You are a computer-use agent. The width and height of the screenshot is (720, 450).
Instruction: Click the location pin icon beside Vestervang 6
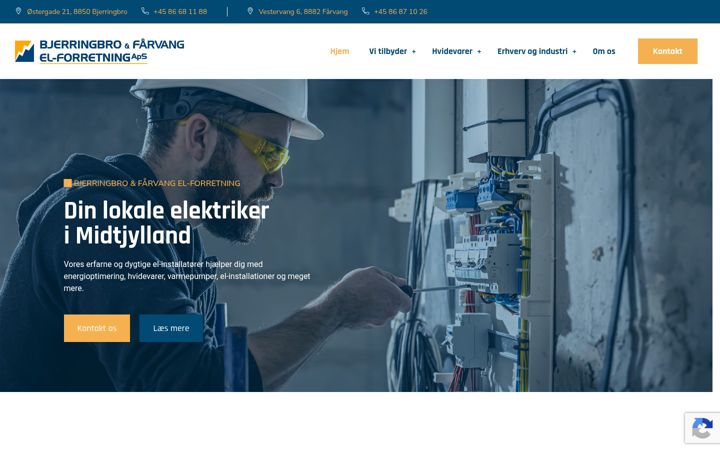pyautogui.click(x=250, y=11)
